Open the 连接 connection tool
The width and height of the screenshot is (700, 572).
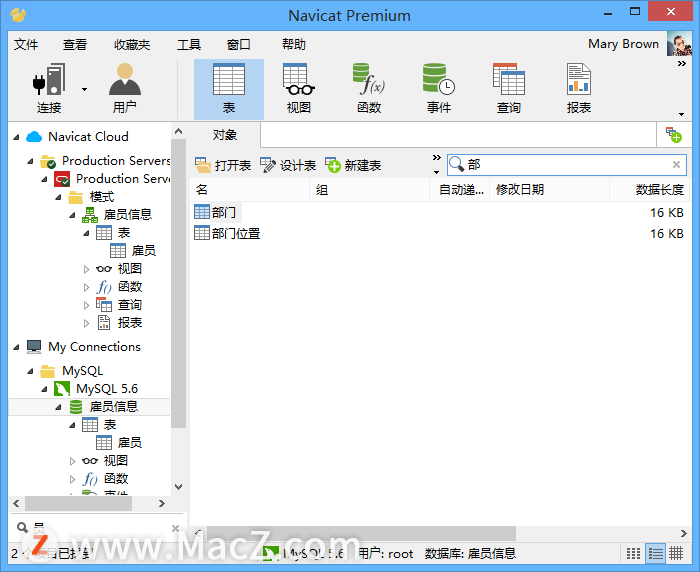click(49, 88)
